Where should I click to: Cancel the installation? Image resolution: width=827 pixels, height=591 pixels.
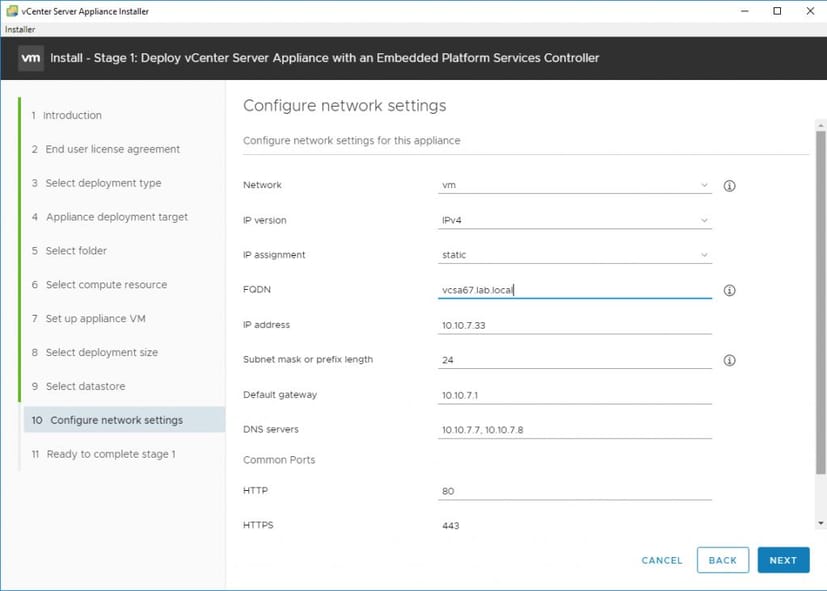pyautogui.click(x=661, y=560)
